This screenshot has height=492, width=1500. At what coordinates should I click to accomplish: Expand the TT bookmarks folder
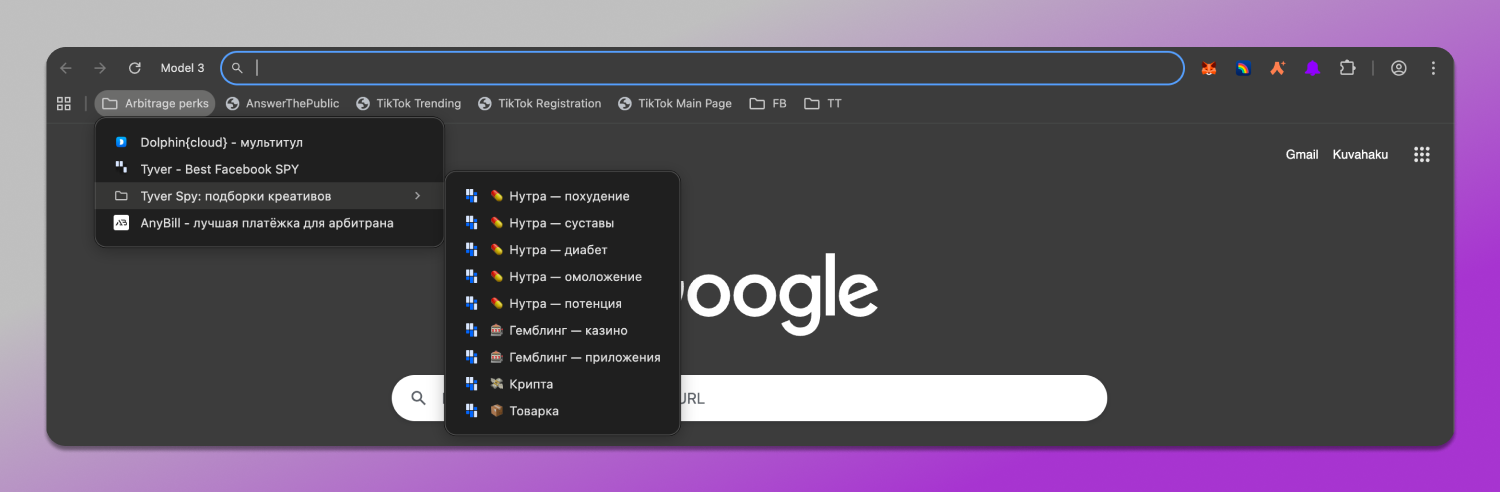click(823, 103)
